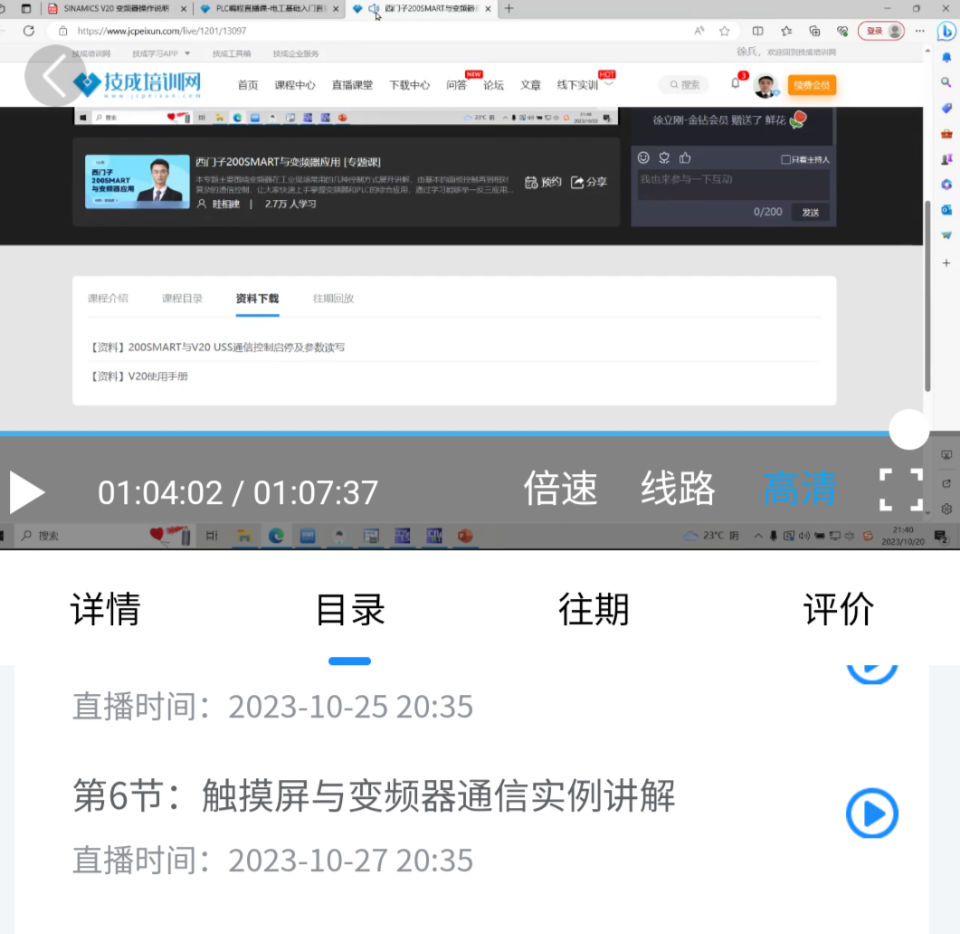
Task: Open the 倍速 playback speed options
Action: (560, 488)
